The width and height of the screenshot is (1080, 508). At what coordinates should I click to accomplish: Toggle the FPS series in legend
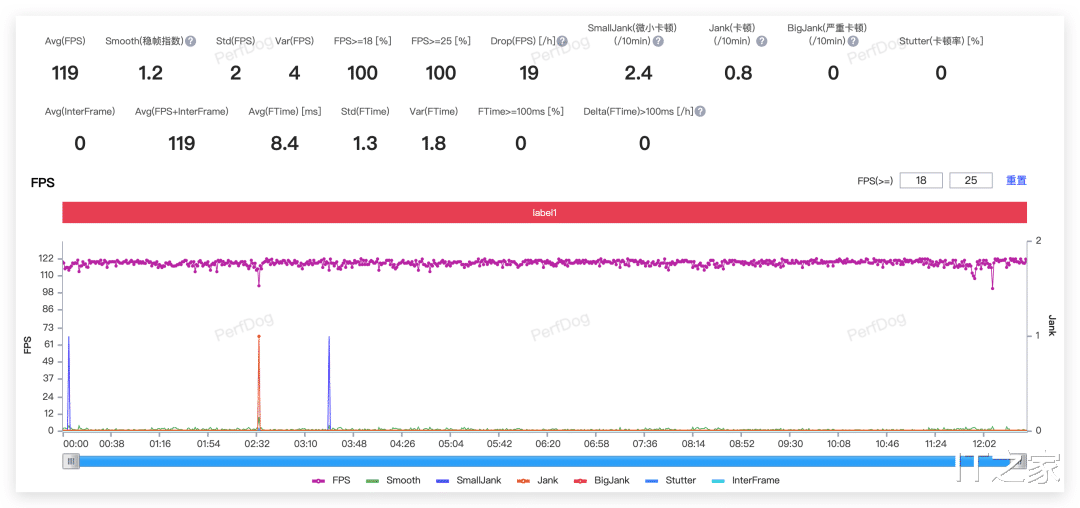tap(331, 480)
